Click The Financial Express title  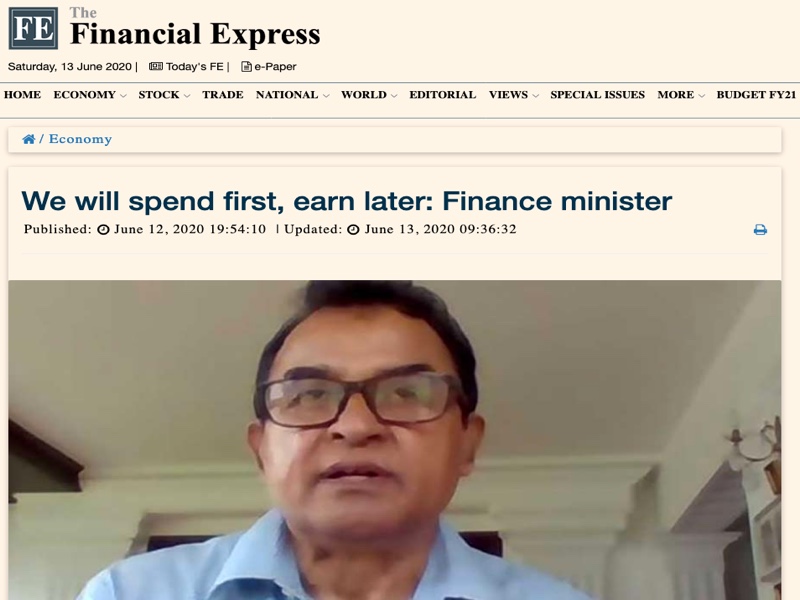[x=195, y=28]
